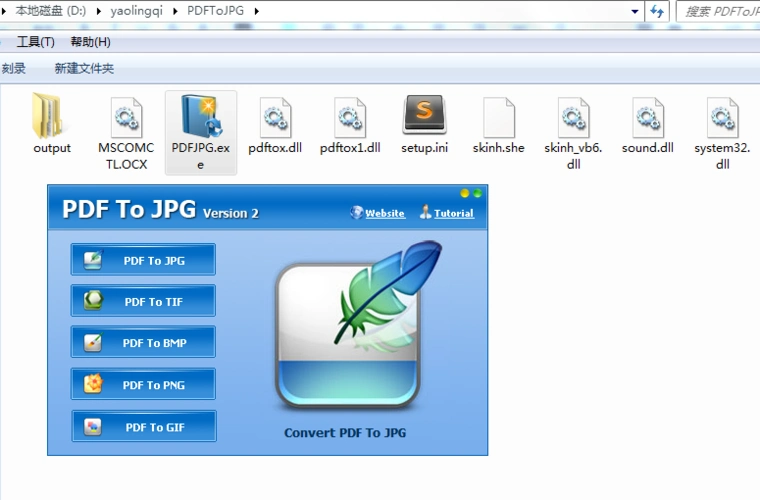Viewport: 760px width, 500px height.
Task: Select the system32.dll file icon
Action: click(x=723, y=117)
